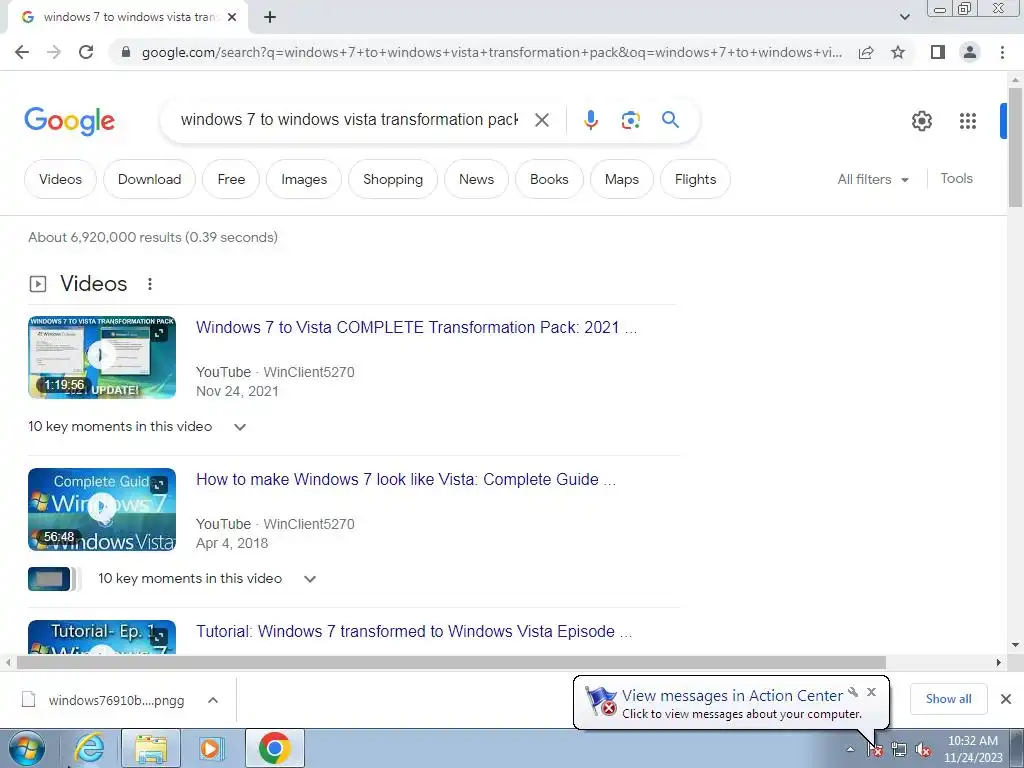Open the small key moment preview thumbnail

tap(49, 579)
